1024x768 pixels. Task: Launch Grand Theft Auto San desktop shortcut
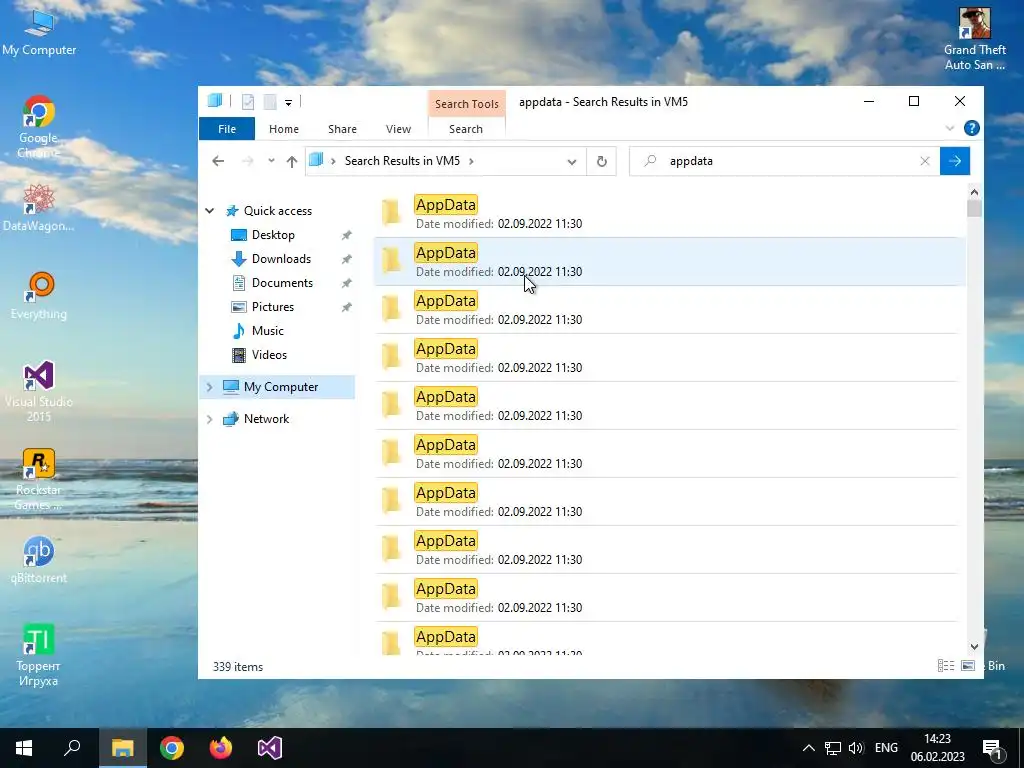click(974, 39)
